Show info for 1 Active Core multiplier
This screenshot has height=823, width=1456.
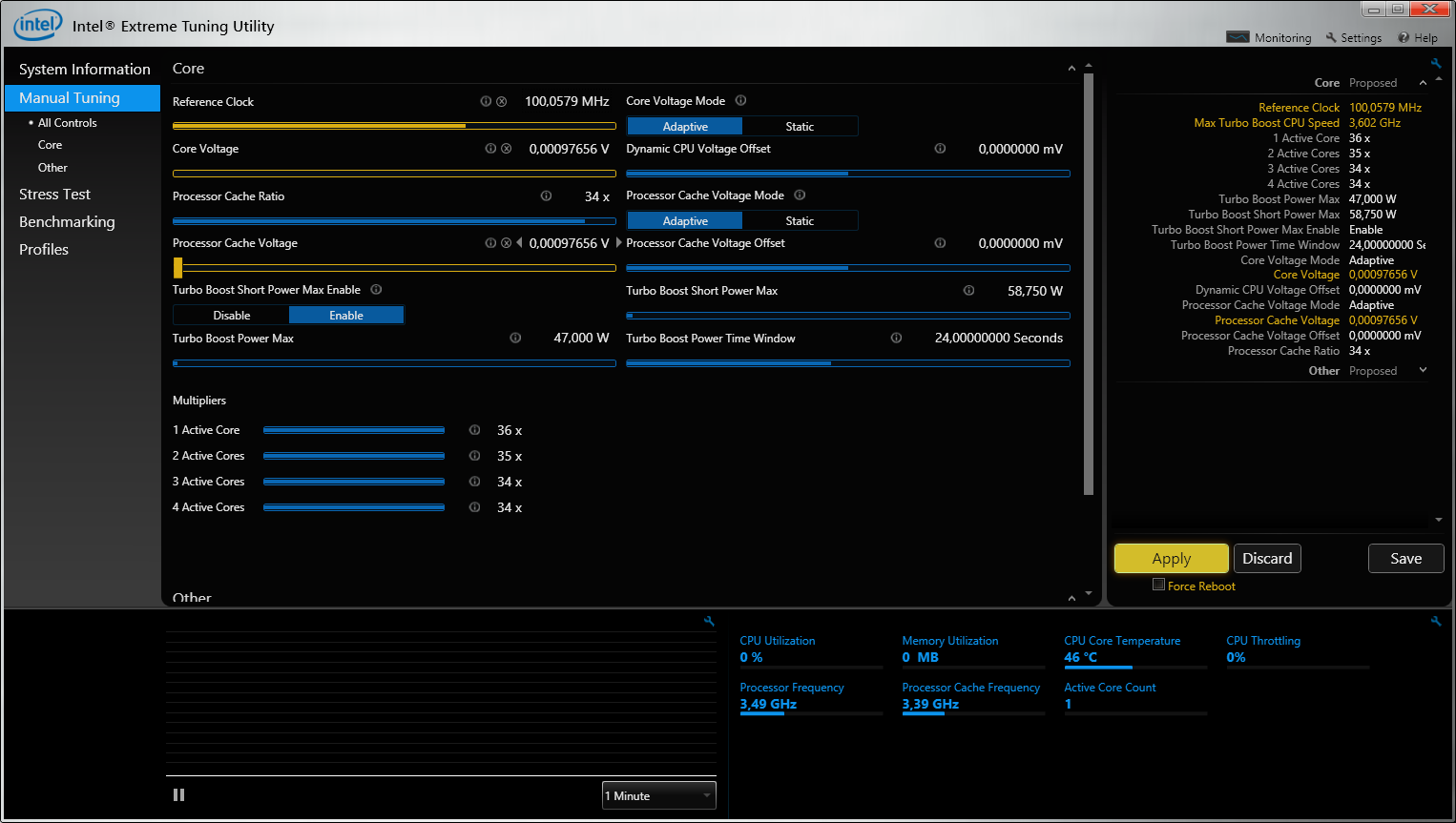[474, 430]
